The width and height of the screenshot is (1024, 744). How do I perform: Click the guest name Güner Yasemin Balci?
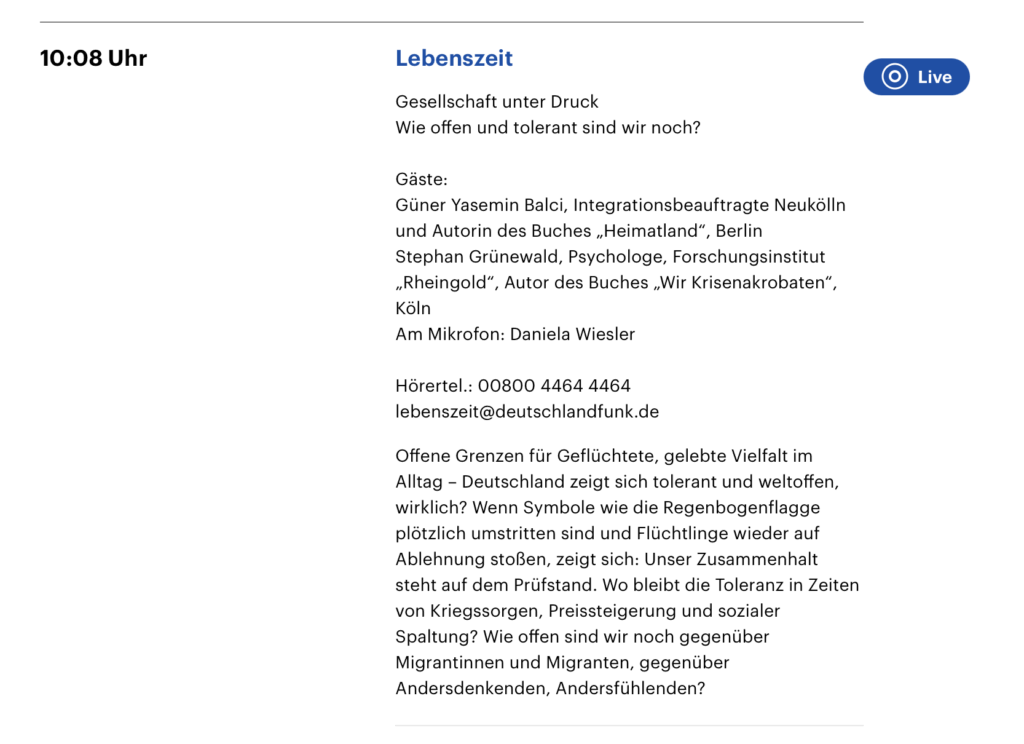(481, 205)
